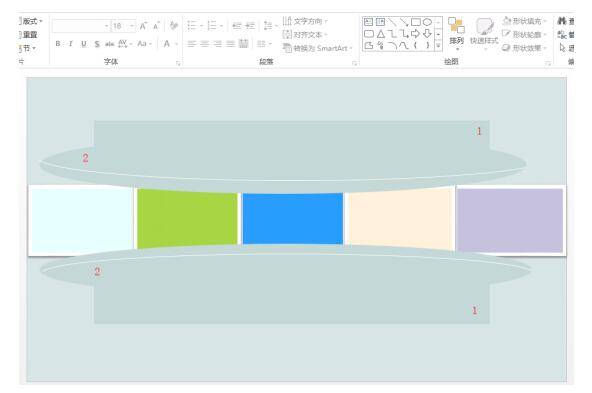The image size is (592, 393).
Task: Decrease list indent level
Action: [x=237, y=26]
